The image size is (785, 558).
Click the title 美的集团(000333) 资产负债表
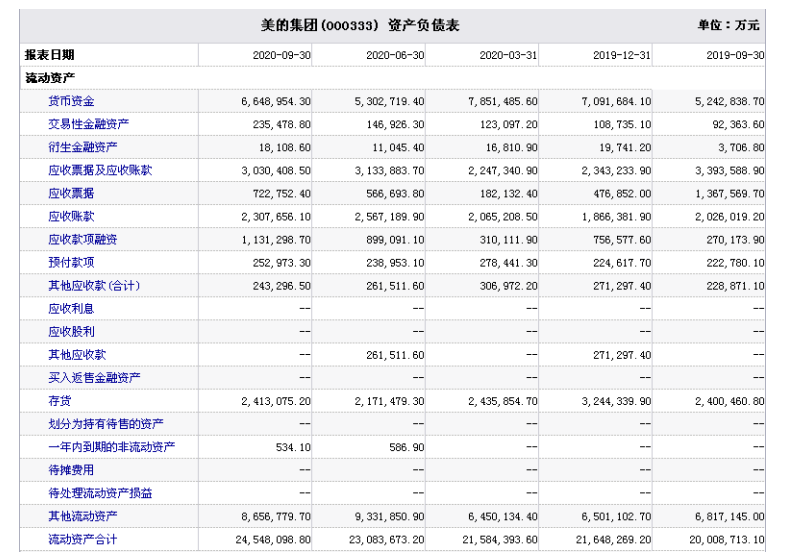[x=359, y=25]
